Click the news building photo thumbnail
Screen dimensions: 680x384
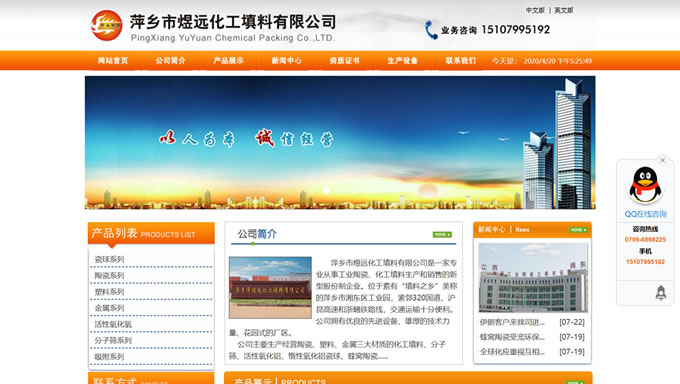pos(533,278)
